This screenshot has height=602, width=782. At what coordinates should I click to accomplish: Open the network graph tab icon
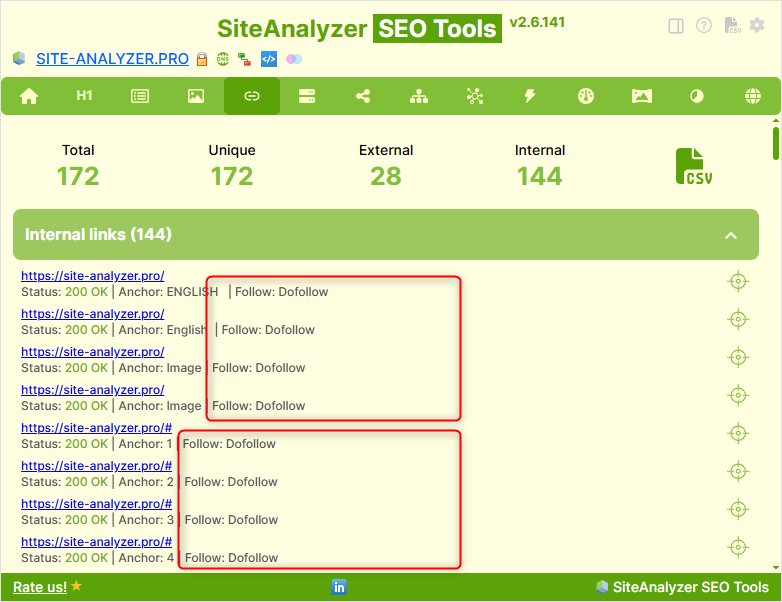(475, 96)
